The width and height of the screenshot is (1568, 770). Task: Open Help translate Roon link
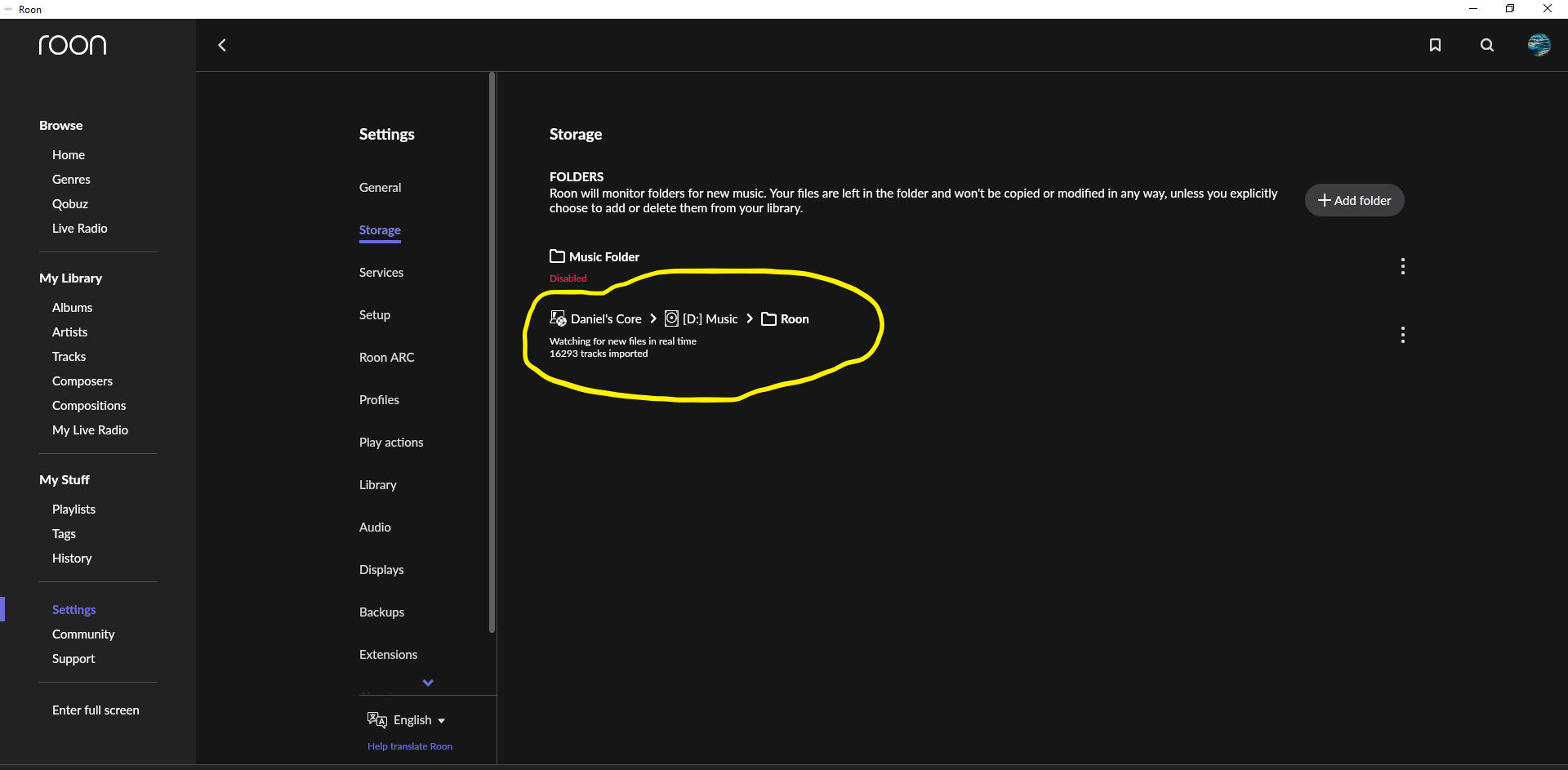tap(410, 746)
